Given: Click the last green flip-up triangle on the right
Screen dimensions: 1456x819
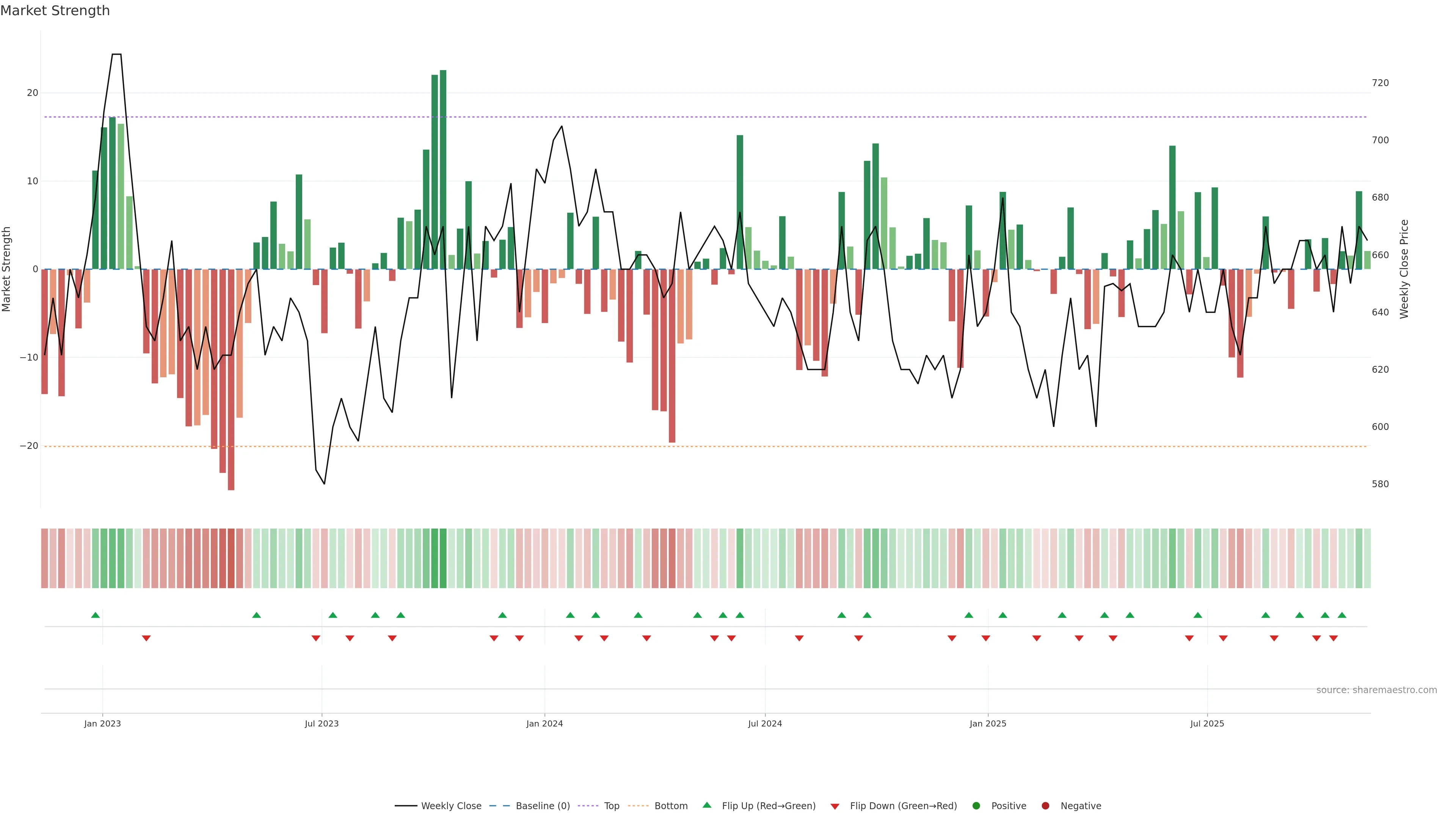Looking at the screenshot, I should point(1342,615).
